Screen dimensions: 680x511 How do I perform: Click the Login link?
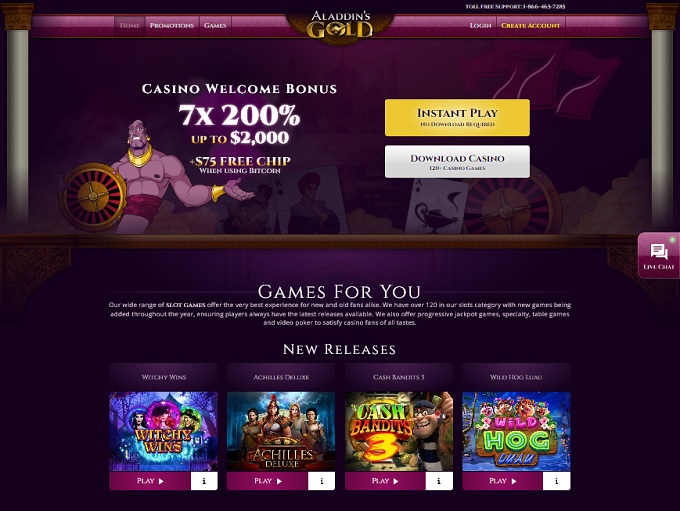[x=481, y=26]
